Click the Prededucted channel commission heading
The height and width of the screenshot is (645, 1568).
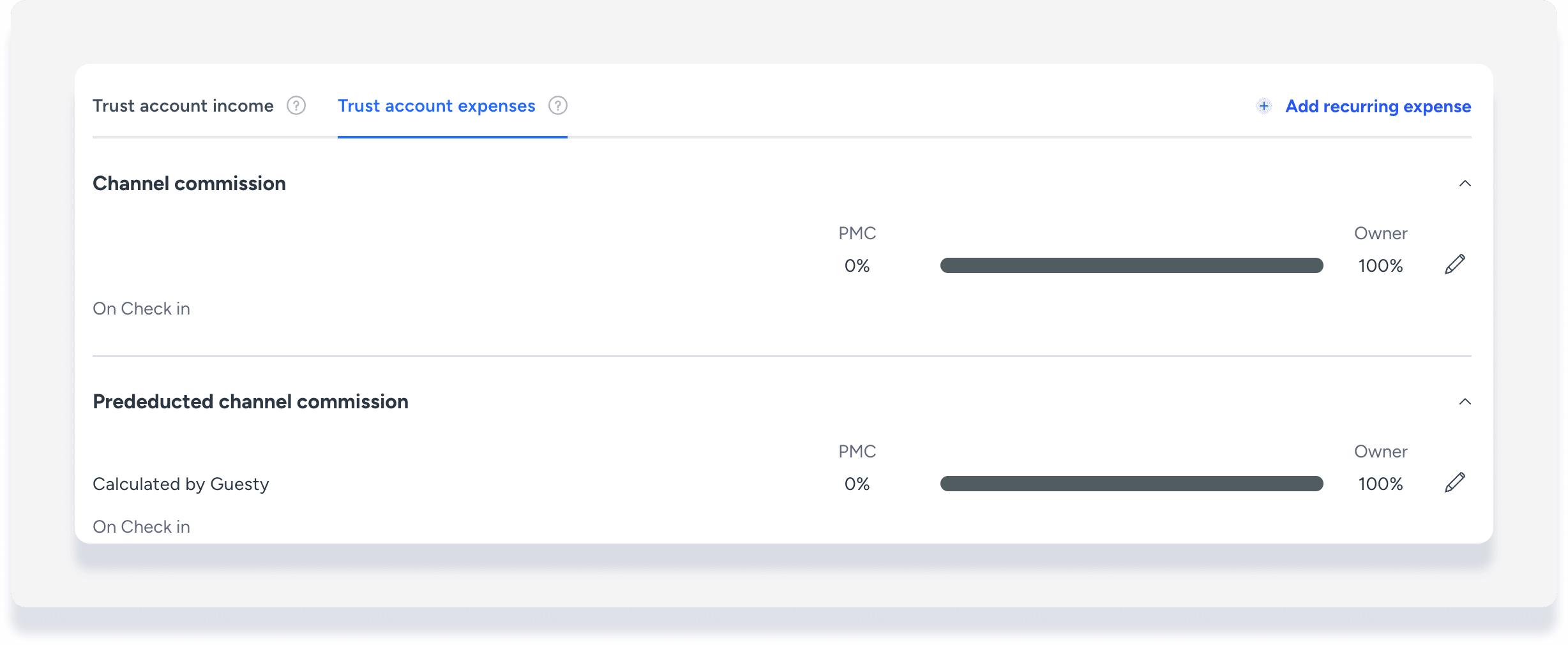[x=250, y=402]
